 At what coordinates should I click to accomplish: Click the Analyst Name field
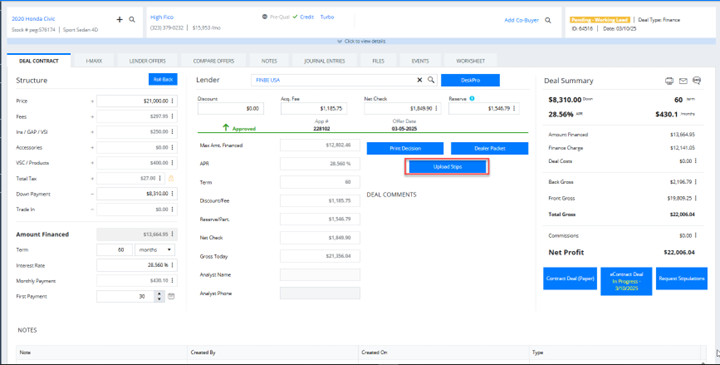coord(320,275)
